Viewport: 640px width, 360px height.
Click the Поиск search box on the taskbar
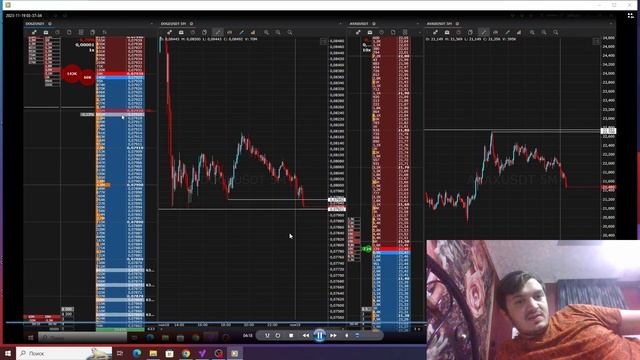(x=64, y=353)
